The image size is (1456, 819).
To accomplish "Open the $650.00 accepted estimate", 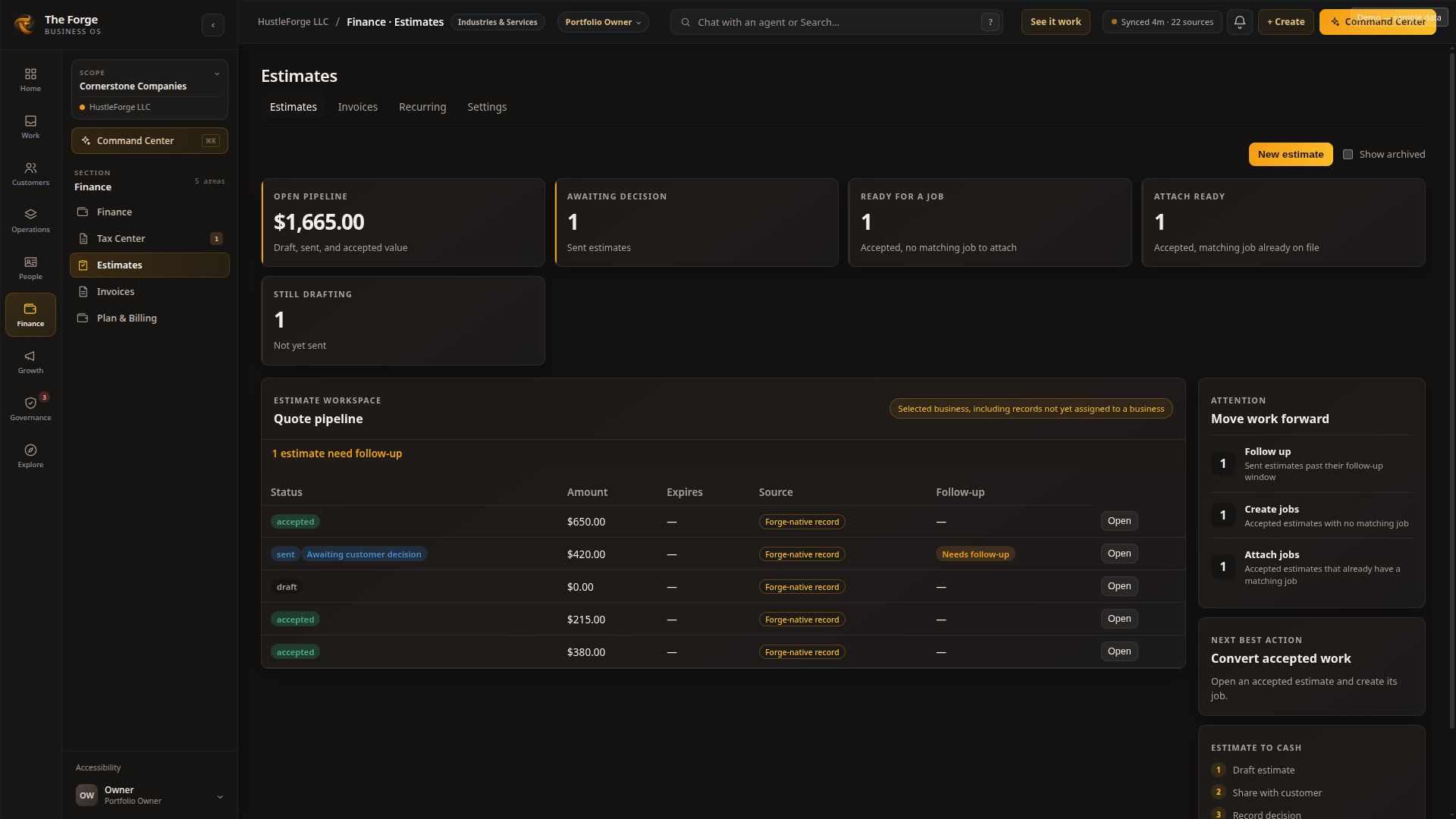I will pyautogui.click(x=1119, y=521).
